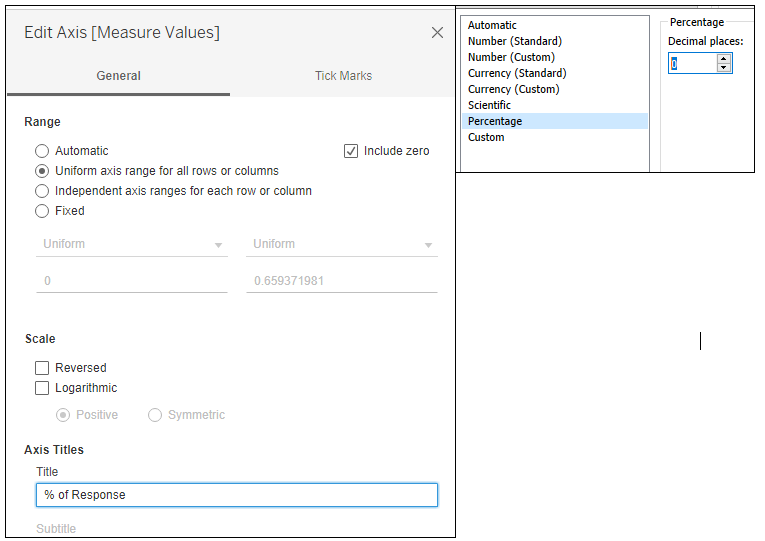
Task: Click the axis Title input field
Action: [236, 495]
